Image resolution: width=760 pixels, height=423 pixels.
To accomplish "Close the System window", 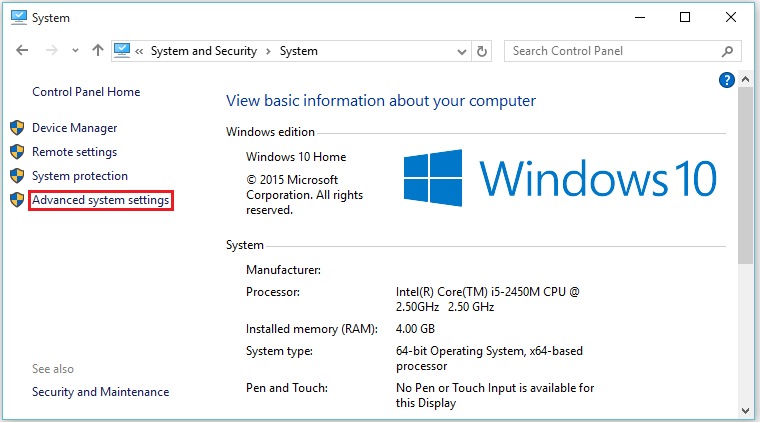I will point(731,17).
